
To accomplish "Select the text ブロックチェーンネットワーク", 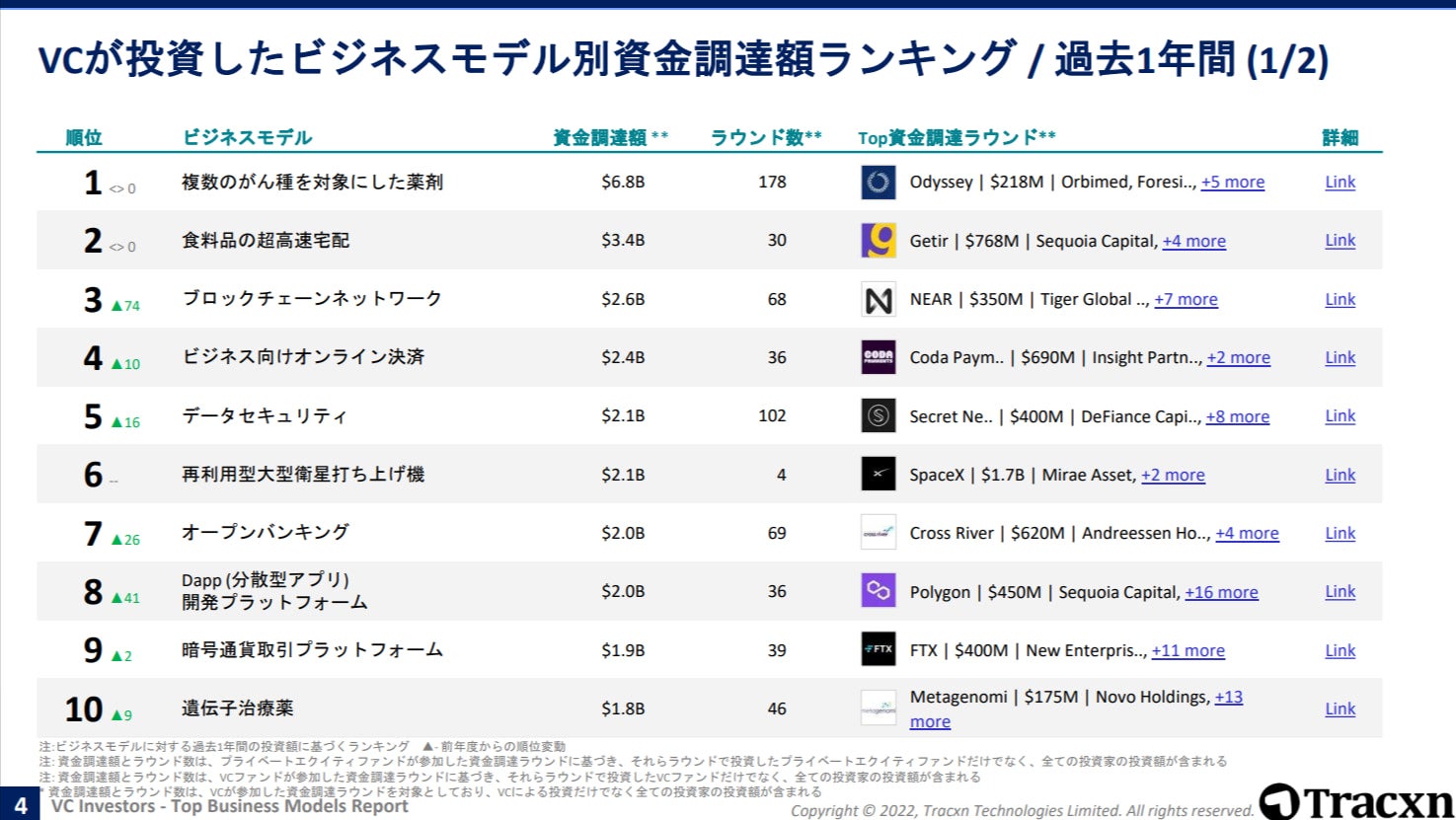I will click(312, 298).
